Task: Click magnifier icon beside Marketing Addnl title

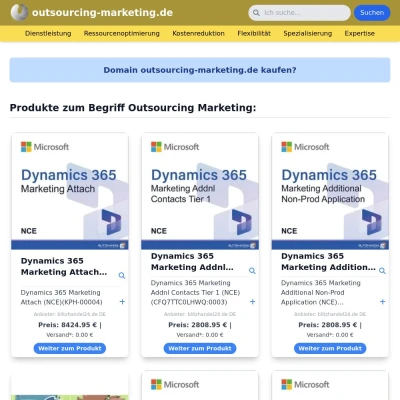Action: point(252,271)
